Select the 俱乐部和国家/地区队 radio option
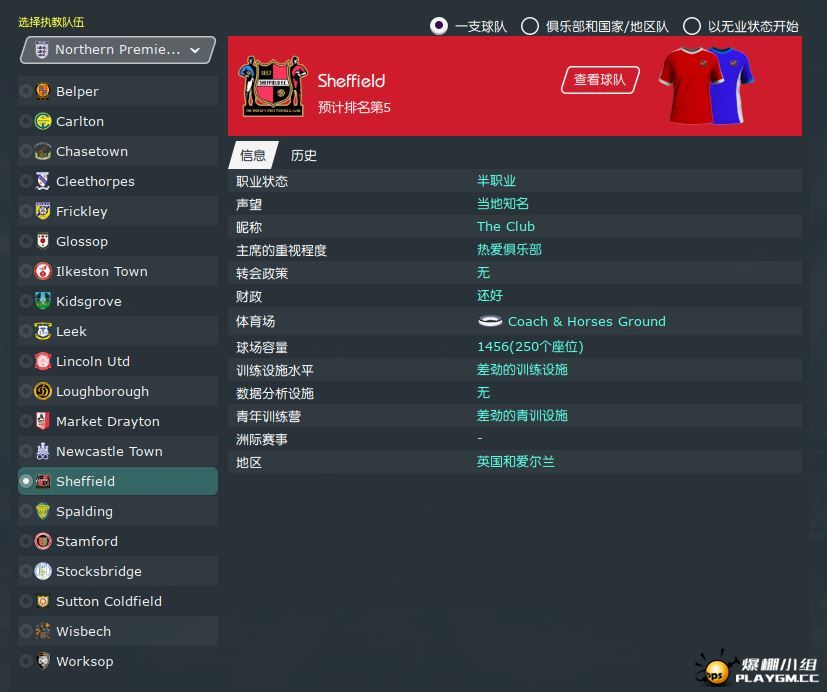 (x=530, y=26)
